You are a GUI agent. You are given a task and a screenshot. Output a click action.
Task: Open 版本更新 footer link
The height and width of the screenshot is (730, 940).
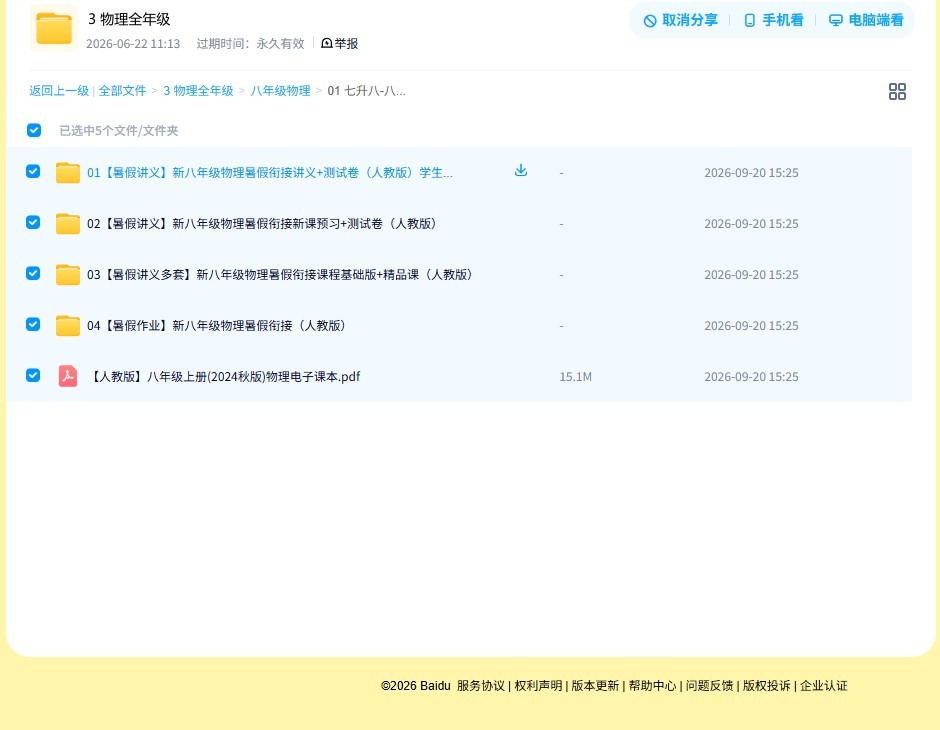point(595,686)
